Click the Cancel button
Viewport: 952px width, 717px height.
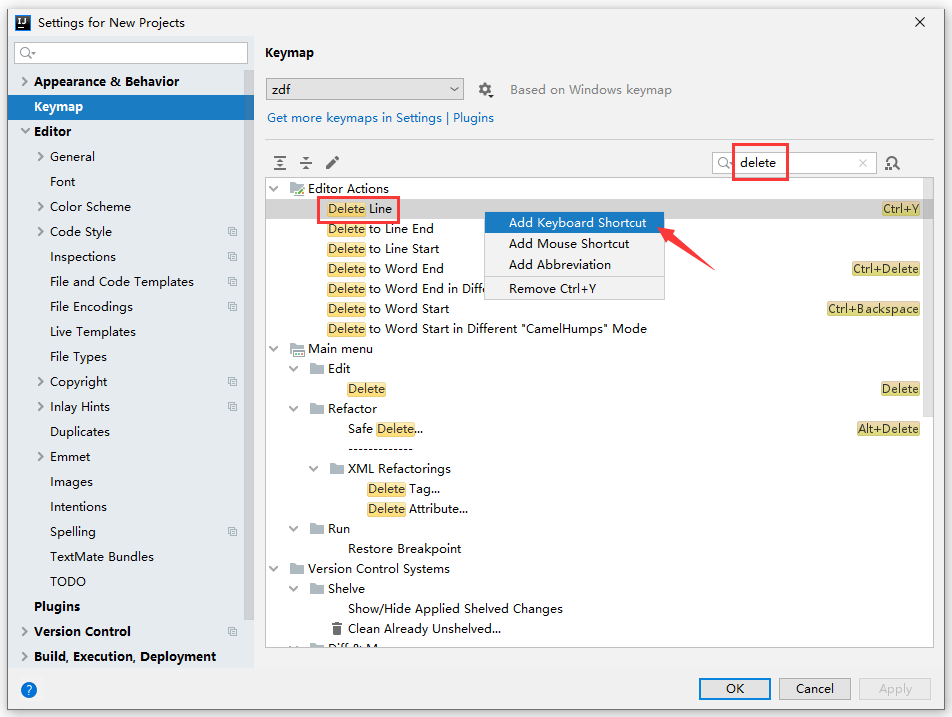[x=814, y=689]
